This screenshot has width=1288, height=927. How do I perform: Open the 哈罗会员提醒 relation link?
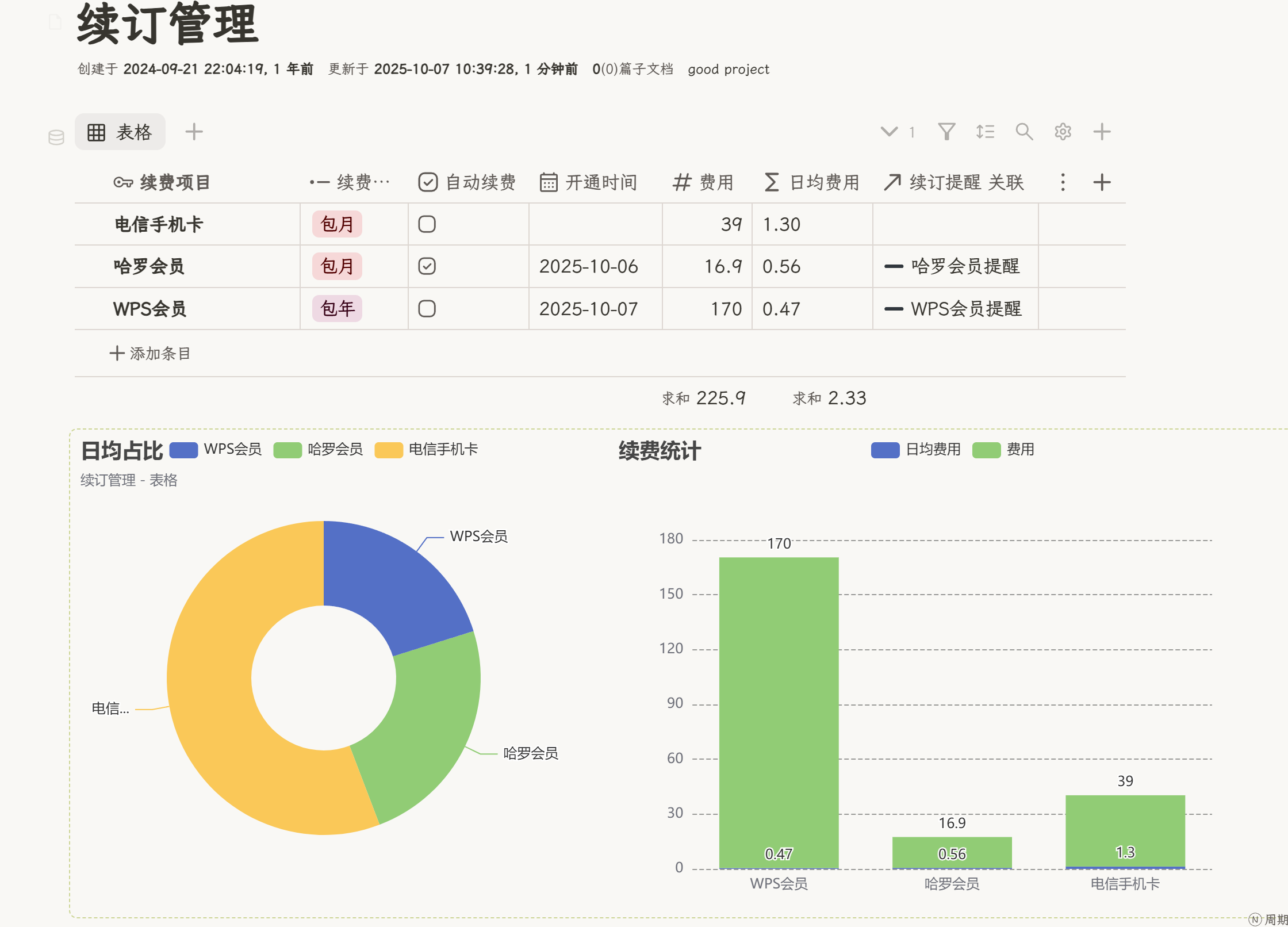[x=965, y=266]
